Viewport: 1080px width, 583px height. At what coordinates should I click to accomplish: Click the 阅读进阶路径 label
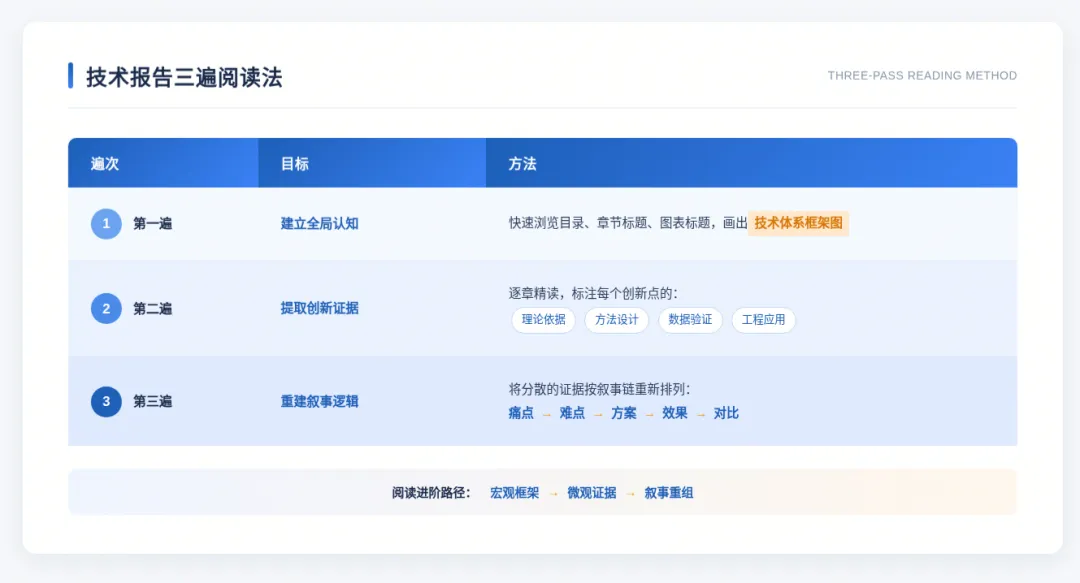(431, 493)
